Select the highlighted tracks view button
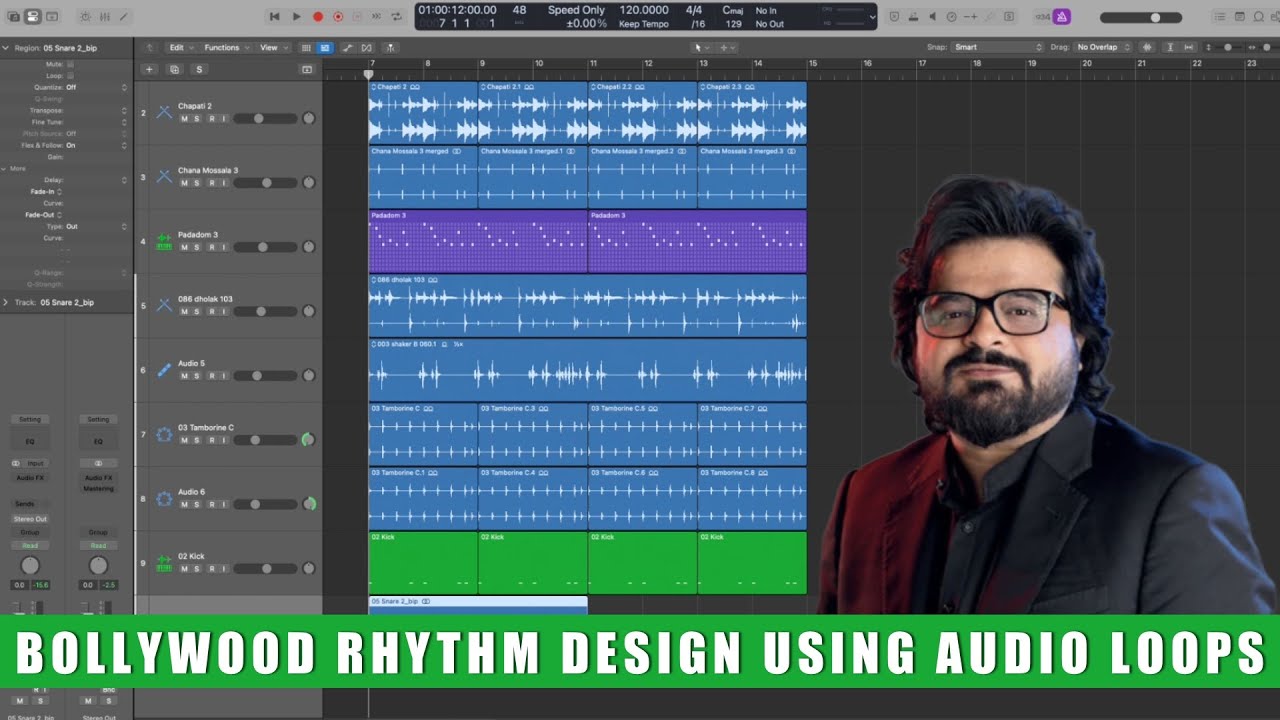The height and width of the screenshot is (720, 1280). [325, 47]
